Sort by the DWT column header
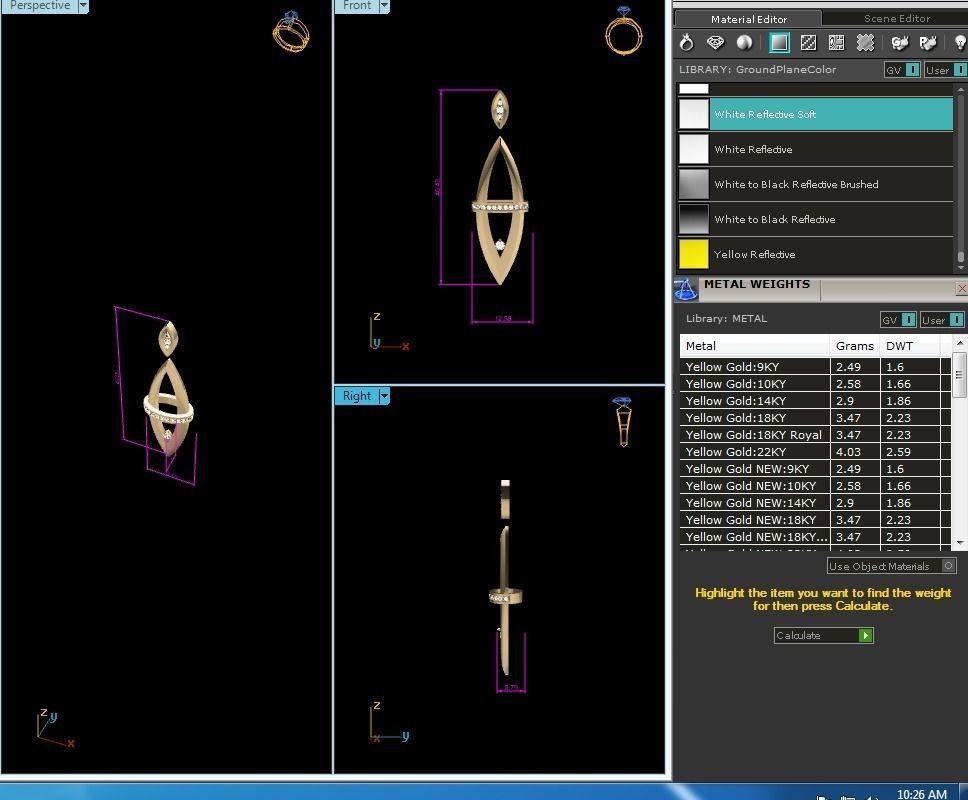Image resolution: width=968 pixels, height=800 pixels. [x=910, y=346]
